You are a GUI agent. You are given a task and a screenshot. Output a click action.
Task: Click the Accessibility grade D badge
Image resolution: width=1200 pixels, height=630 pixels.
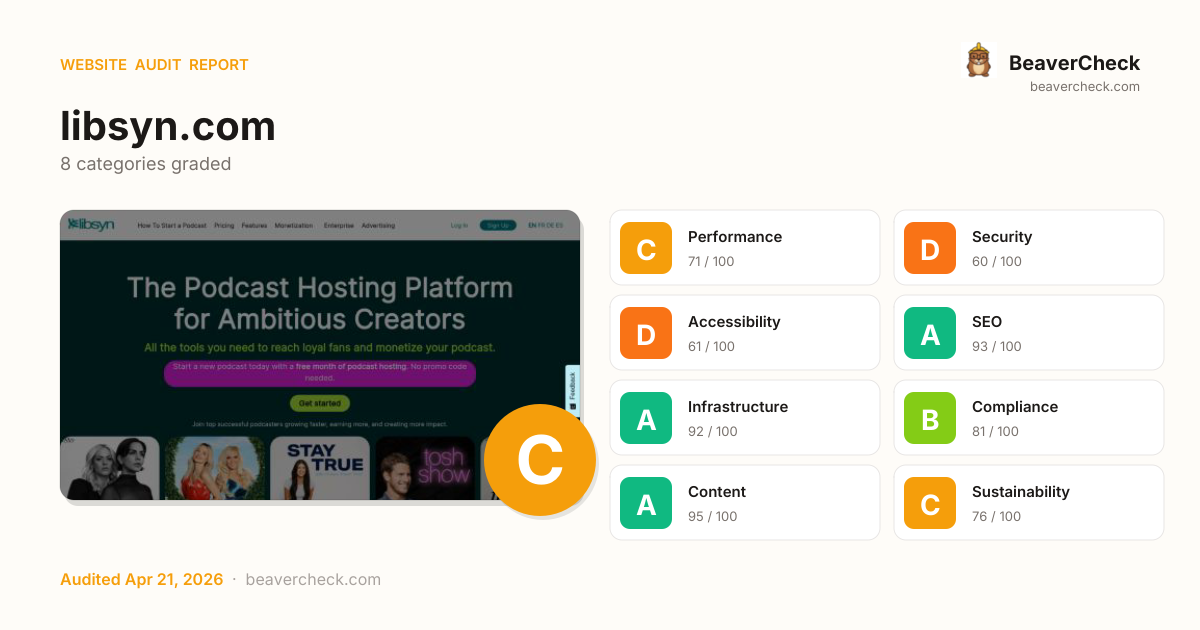[x=646, y=333]
